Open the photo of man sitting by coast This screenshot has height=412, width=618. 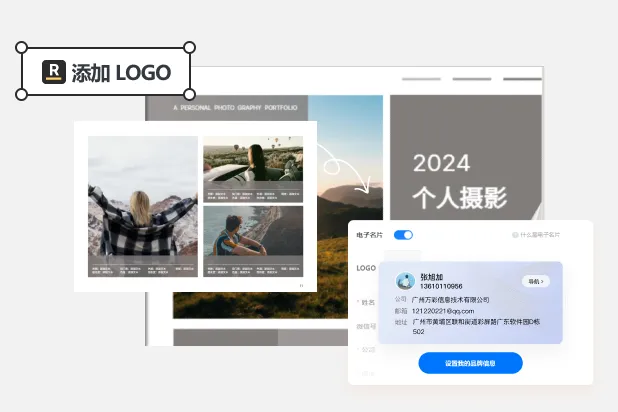click(x=253, y=241)
